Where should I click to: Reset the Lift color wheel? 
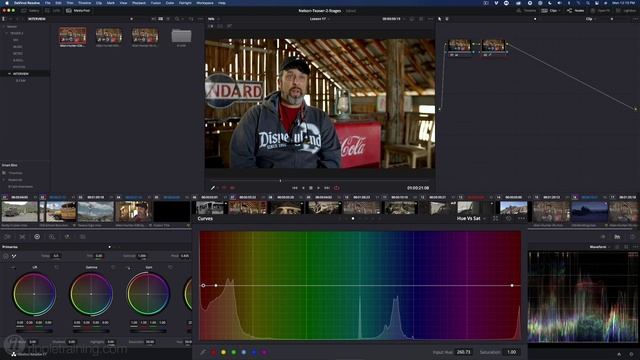pyautogui.click(x=56, y=267)
